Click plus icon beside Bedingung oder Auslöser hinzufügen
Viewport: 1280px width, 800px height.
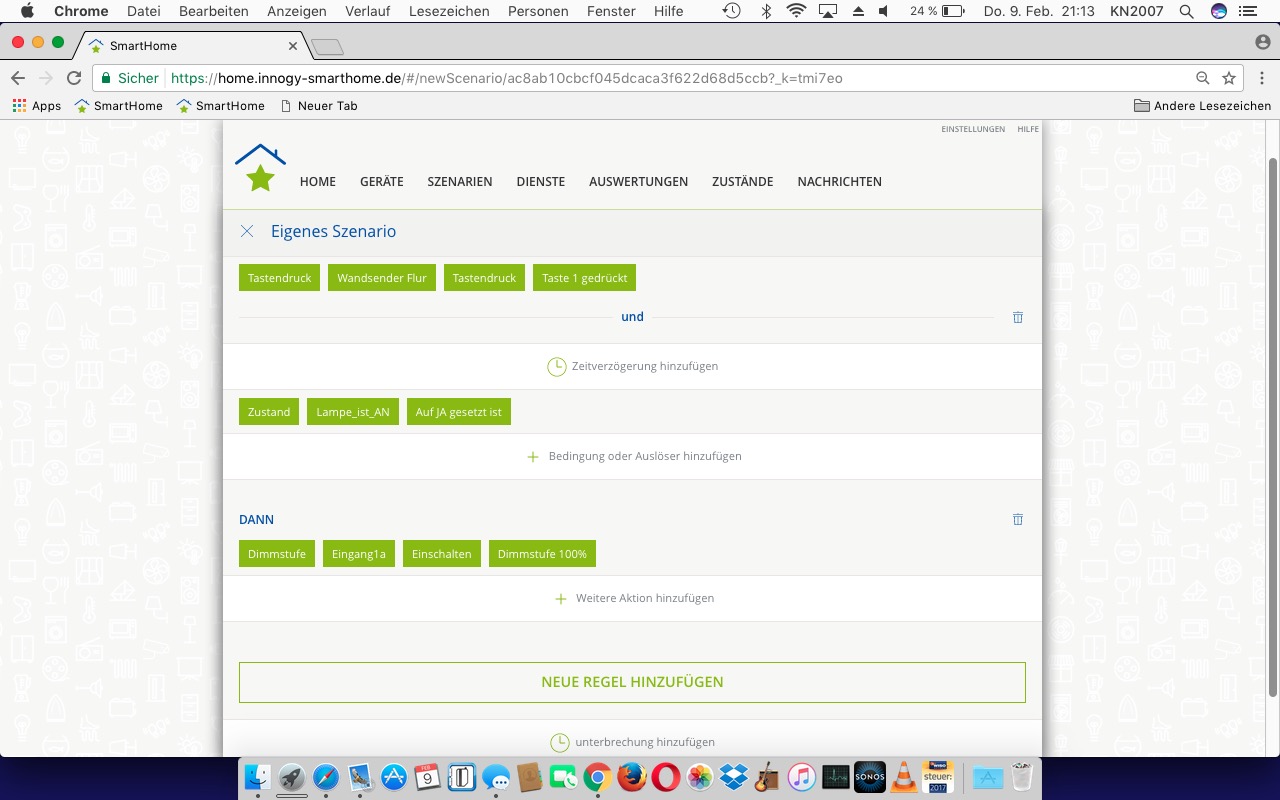533,456
